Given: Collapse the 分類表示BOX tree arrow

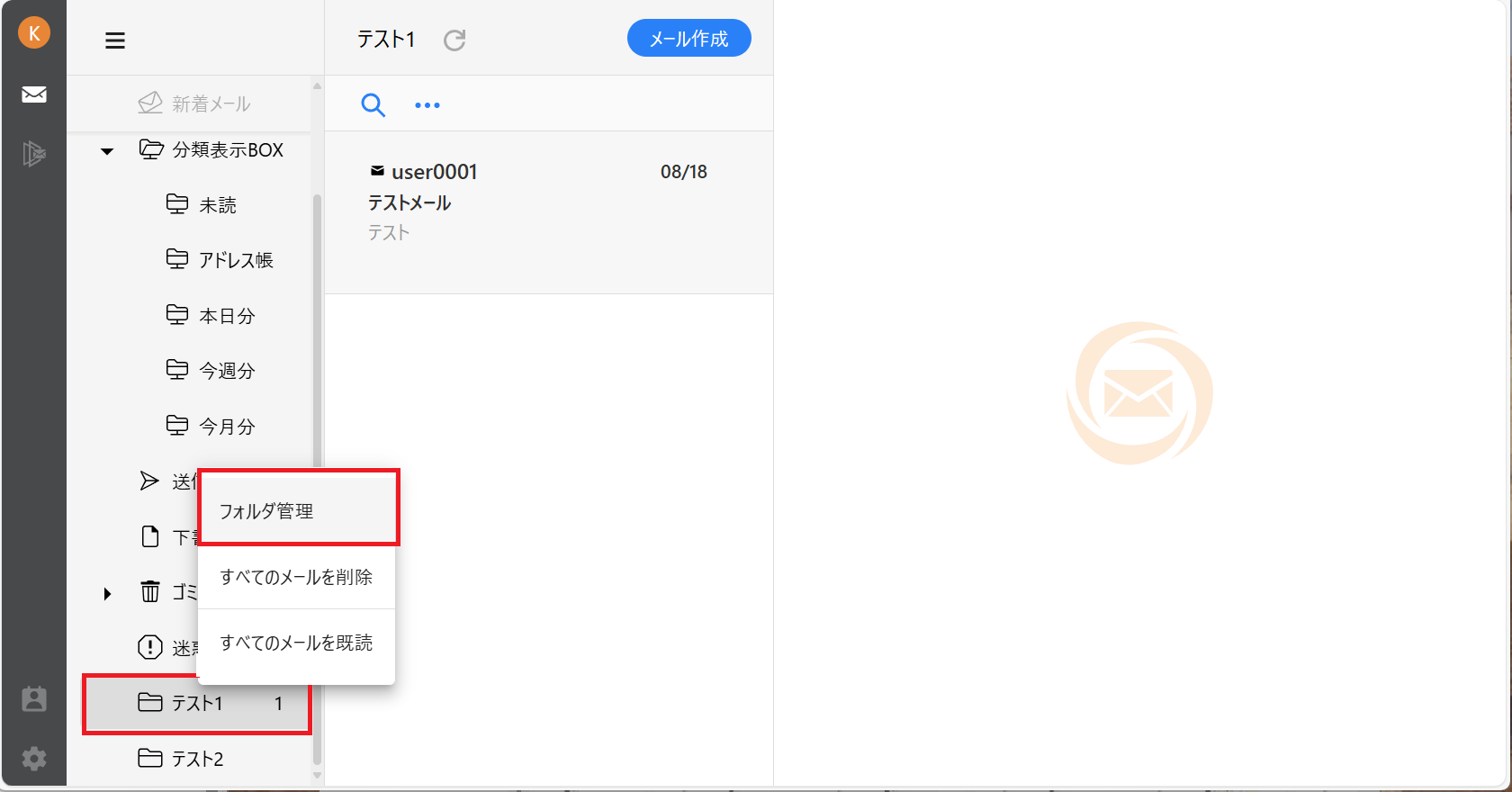Looking at the screenshot, I should (107, 151).
